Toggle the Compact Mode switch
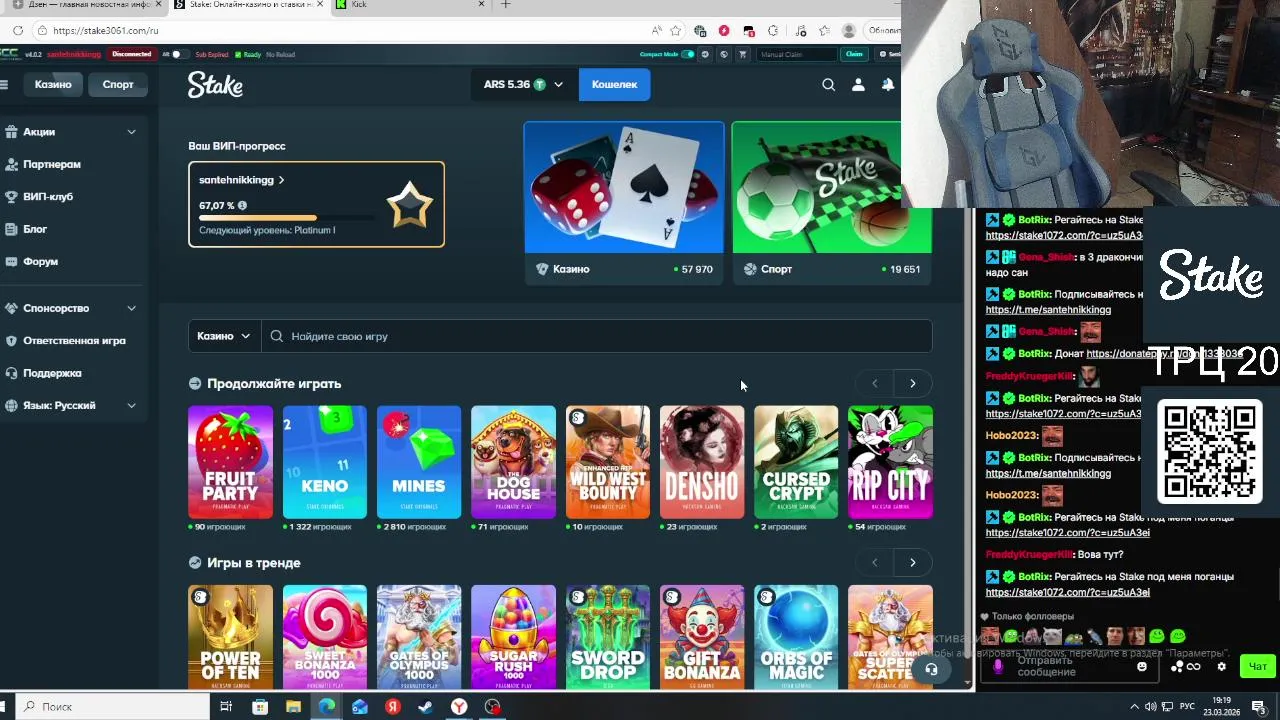The height and width of the screenshot is (720, 1280). click(x=687, y=54)
